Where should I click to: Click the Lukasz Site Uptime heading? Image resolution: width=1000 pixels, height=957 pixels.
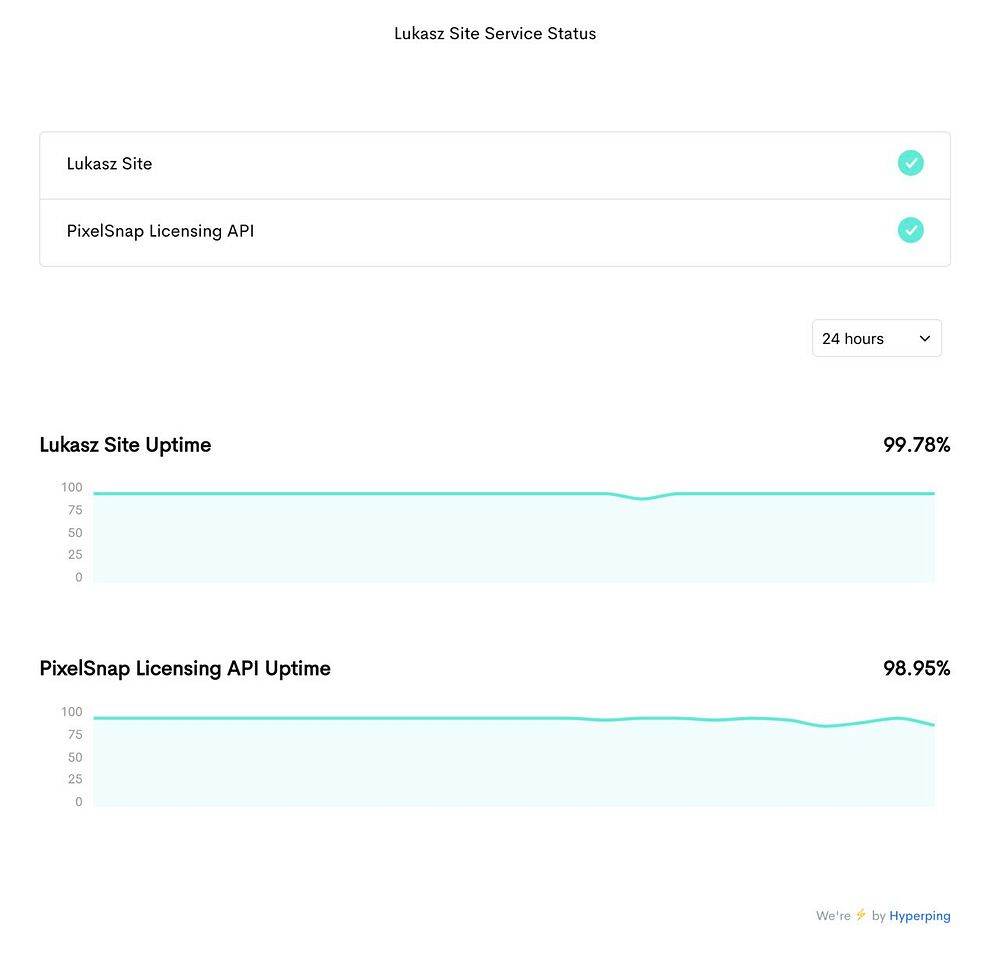pyautogui.click(x=125, y=445)
